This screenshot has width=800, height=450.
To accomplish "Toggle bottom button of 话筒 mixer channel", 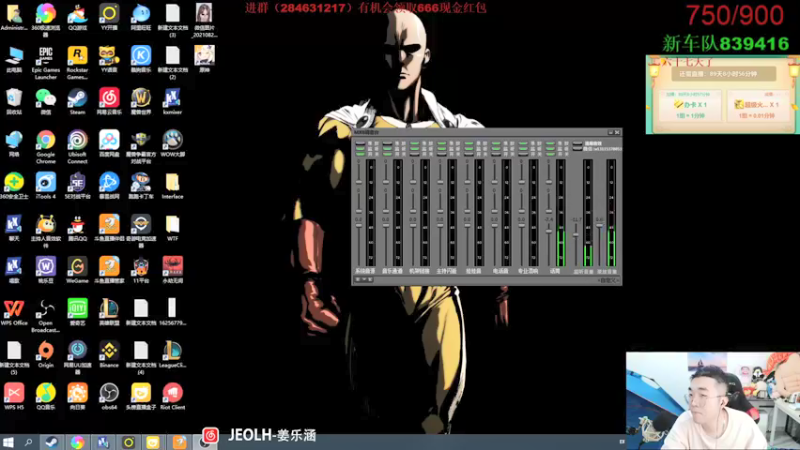I will (550, 154).
